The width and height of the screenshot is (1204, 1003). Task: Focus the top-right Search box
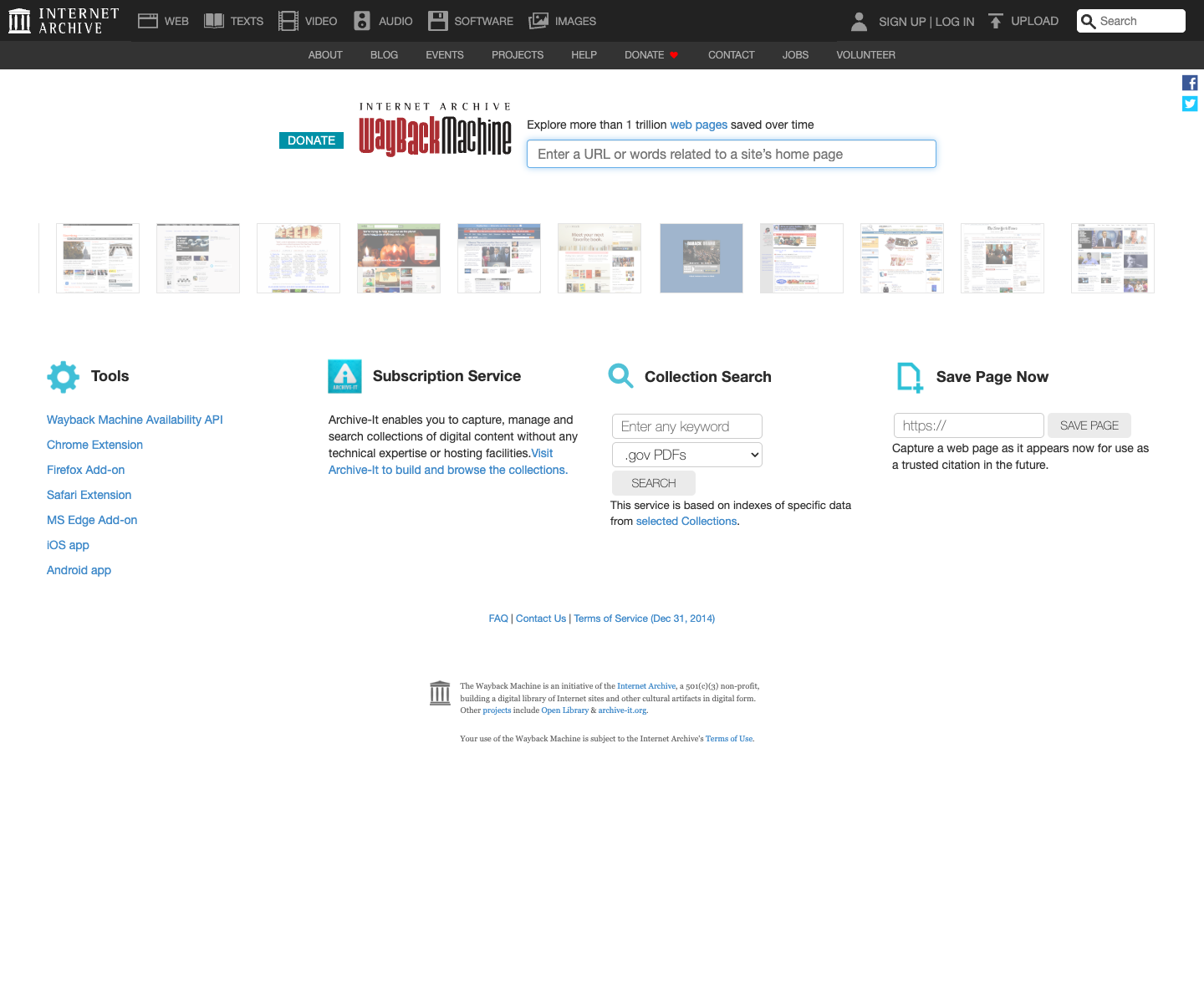tap(1131, 21)
